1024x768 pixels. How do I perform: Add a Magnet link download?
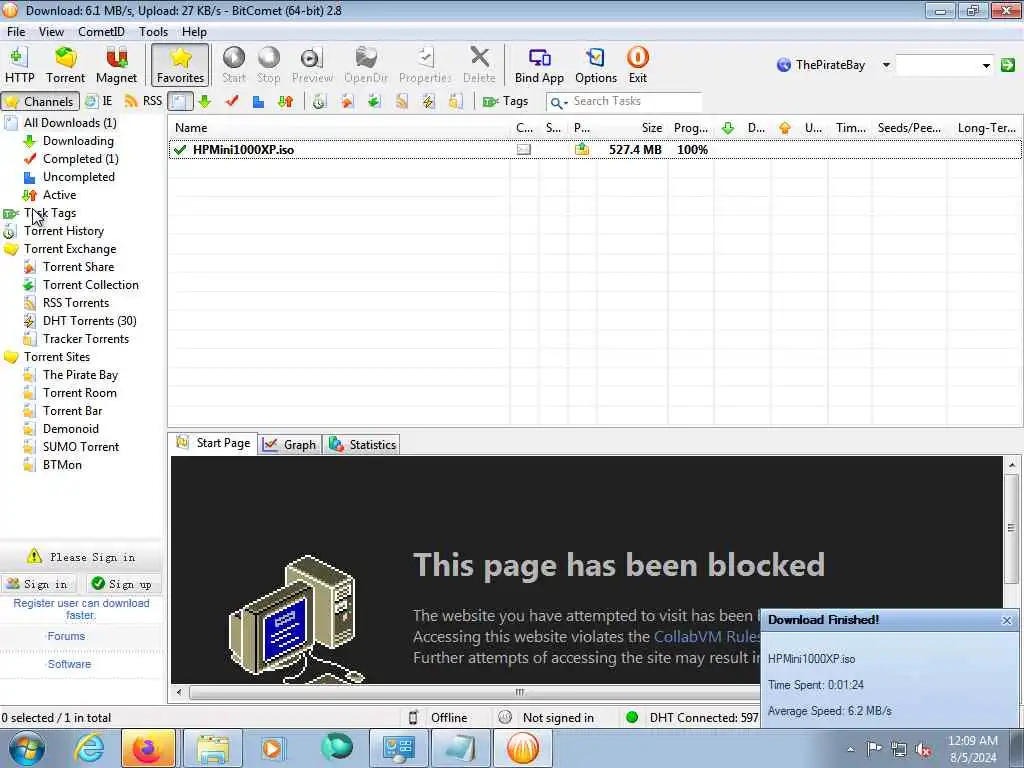click(x=116, y=65)
